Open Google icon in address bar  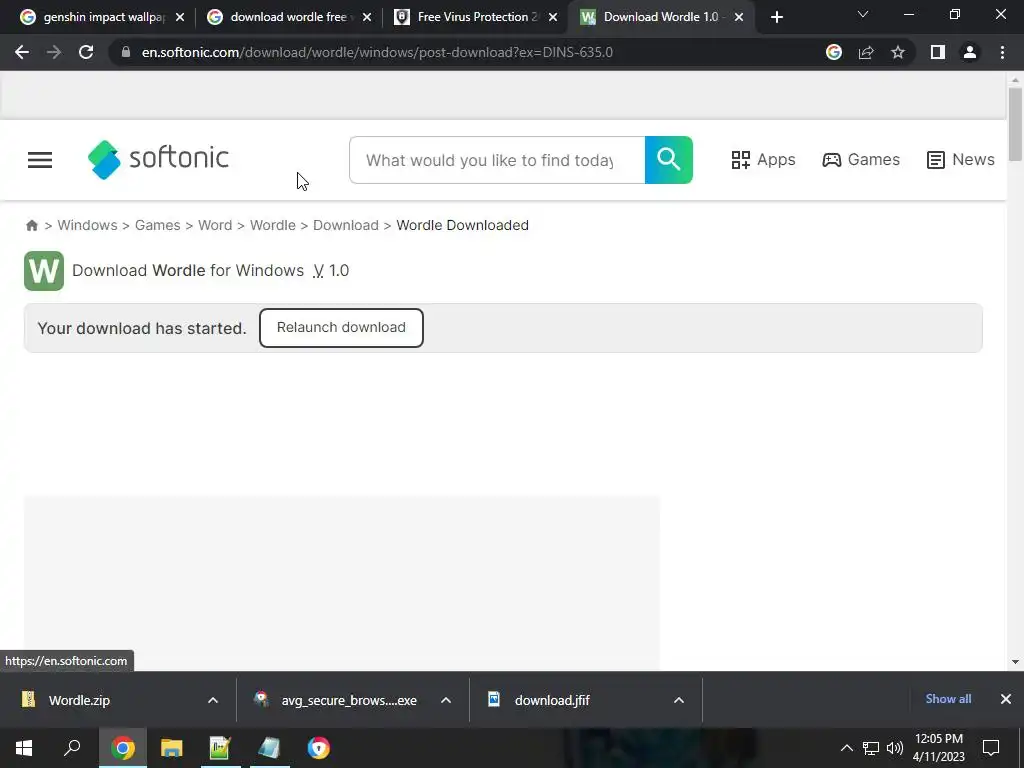834,52
